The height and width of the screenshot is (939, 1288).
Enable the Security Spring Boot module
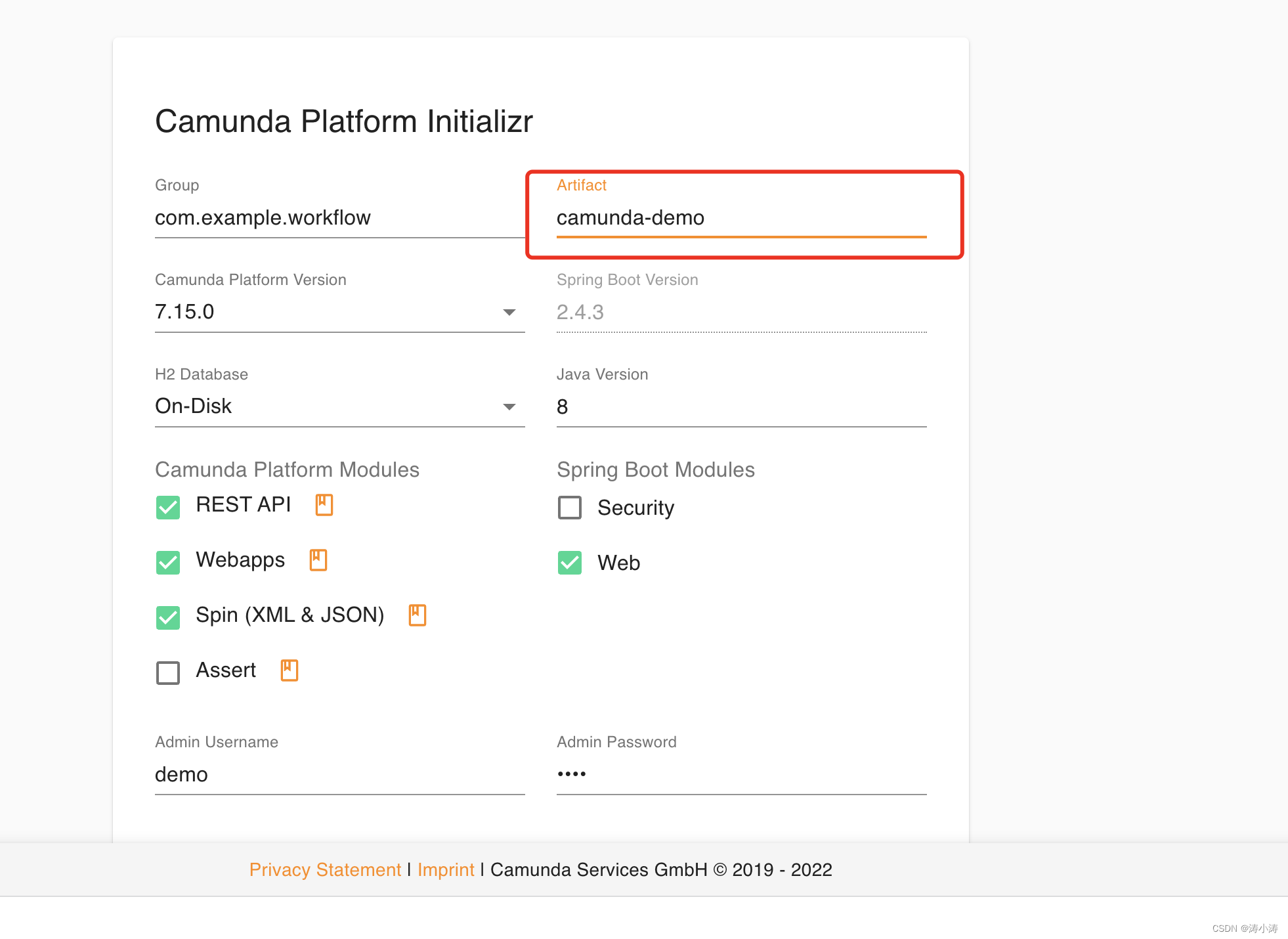coord(570,507)
